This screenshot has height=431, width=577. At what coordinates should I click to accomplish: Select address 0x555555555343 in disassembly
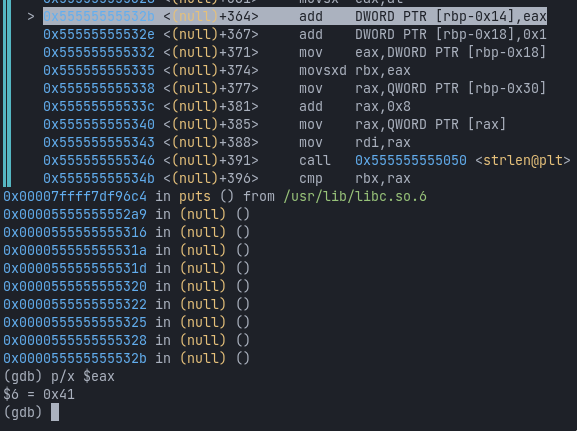[99, 143]
